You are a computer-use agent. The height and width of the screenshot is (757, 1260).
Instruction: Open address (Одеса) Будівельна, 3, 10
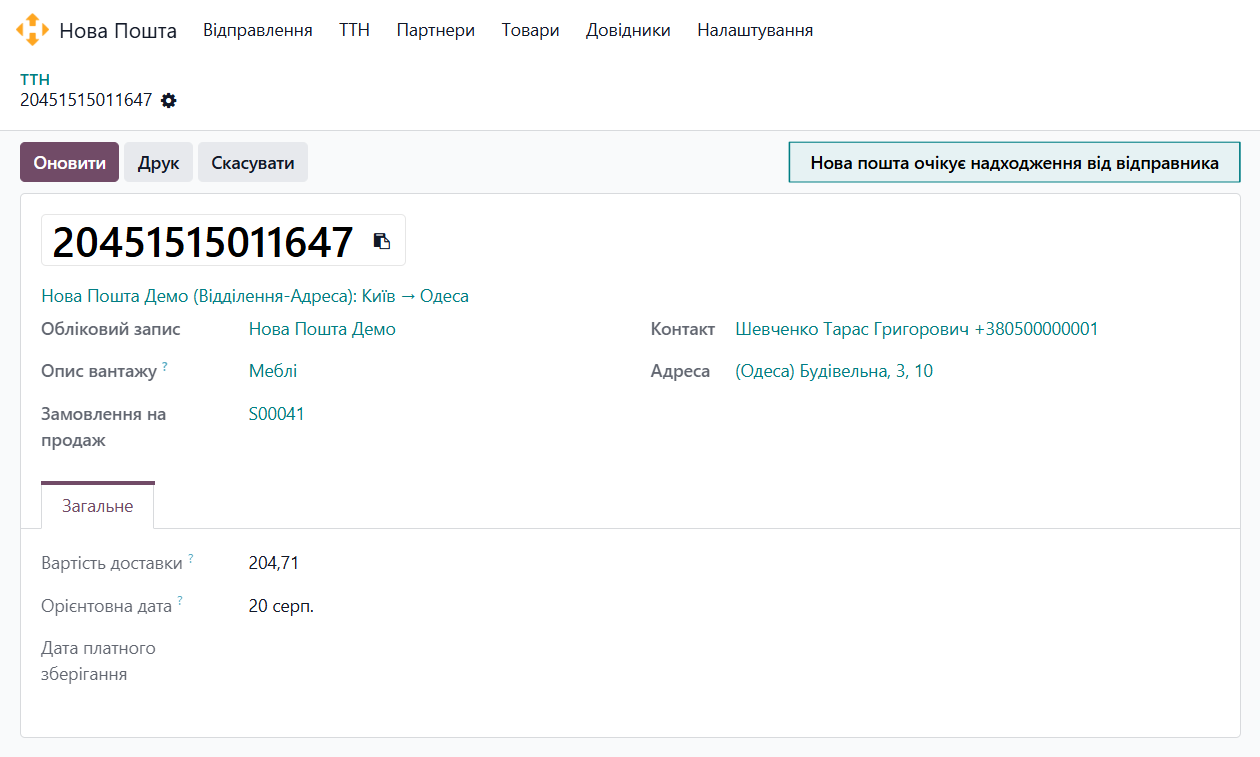834,371
